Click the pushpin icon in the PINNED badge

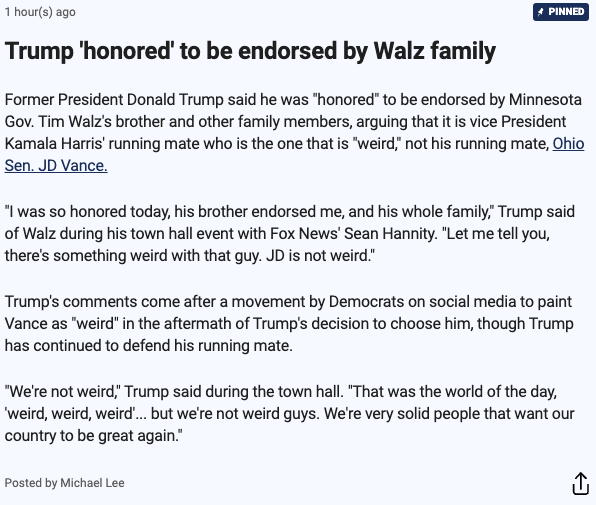coord(541,12)
